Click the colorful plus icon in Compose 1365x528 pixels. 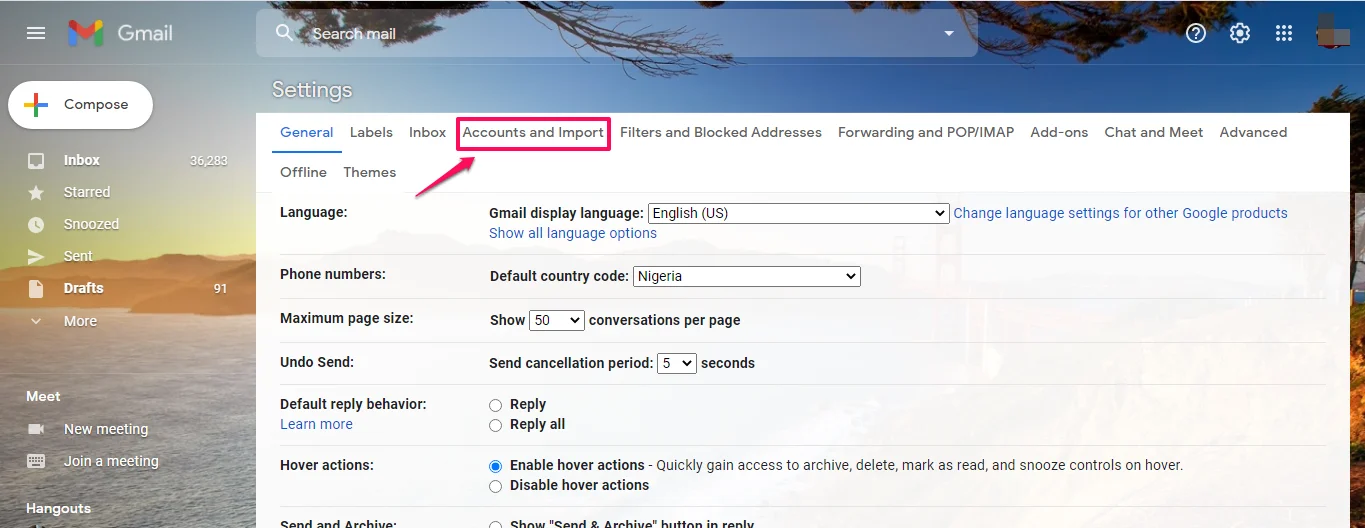[36, 105]
